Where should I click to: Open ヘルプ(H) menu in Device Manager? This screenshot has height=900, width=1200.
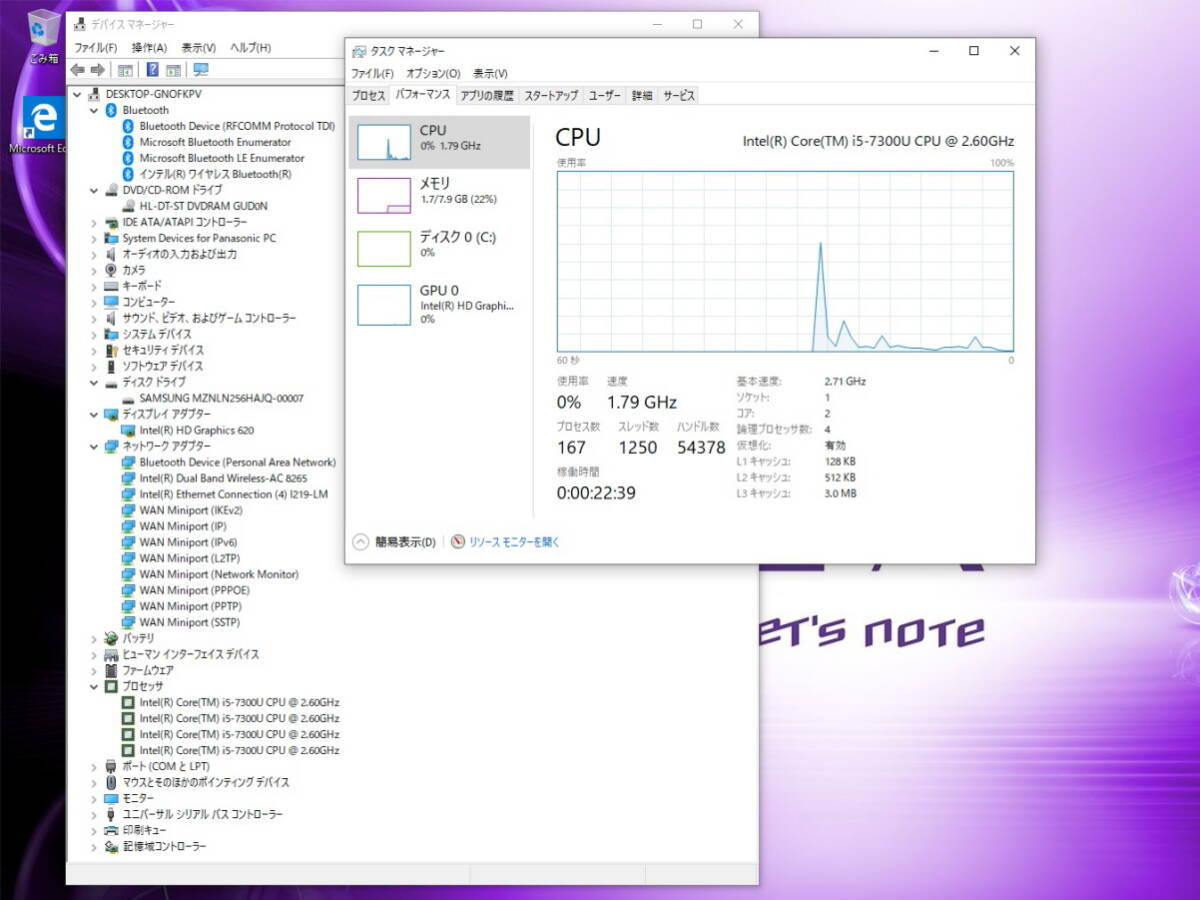point(250,47)
